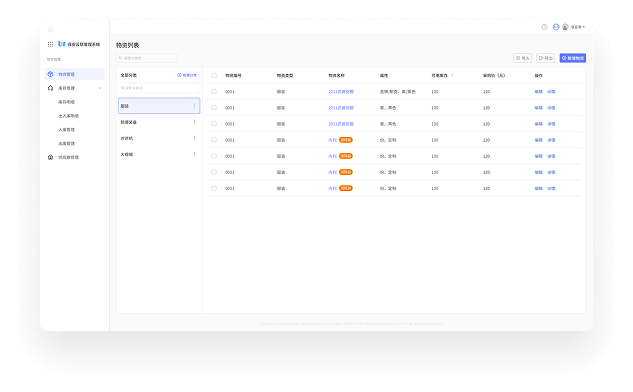Viewport: 633px width, 392px height.
Task: Click the round avatar photo in header
Action: pos(565,27)
